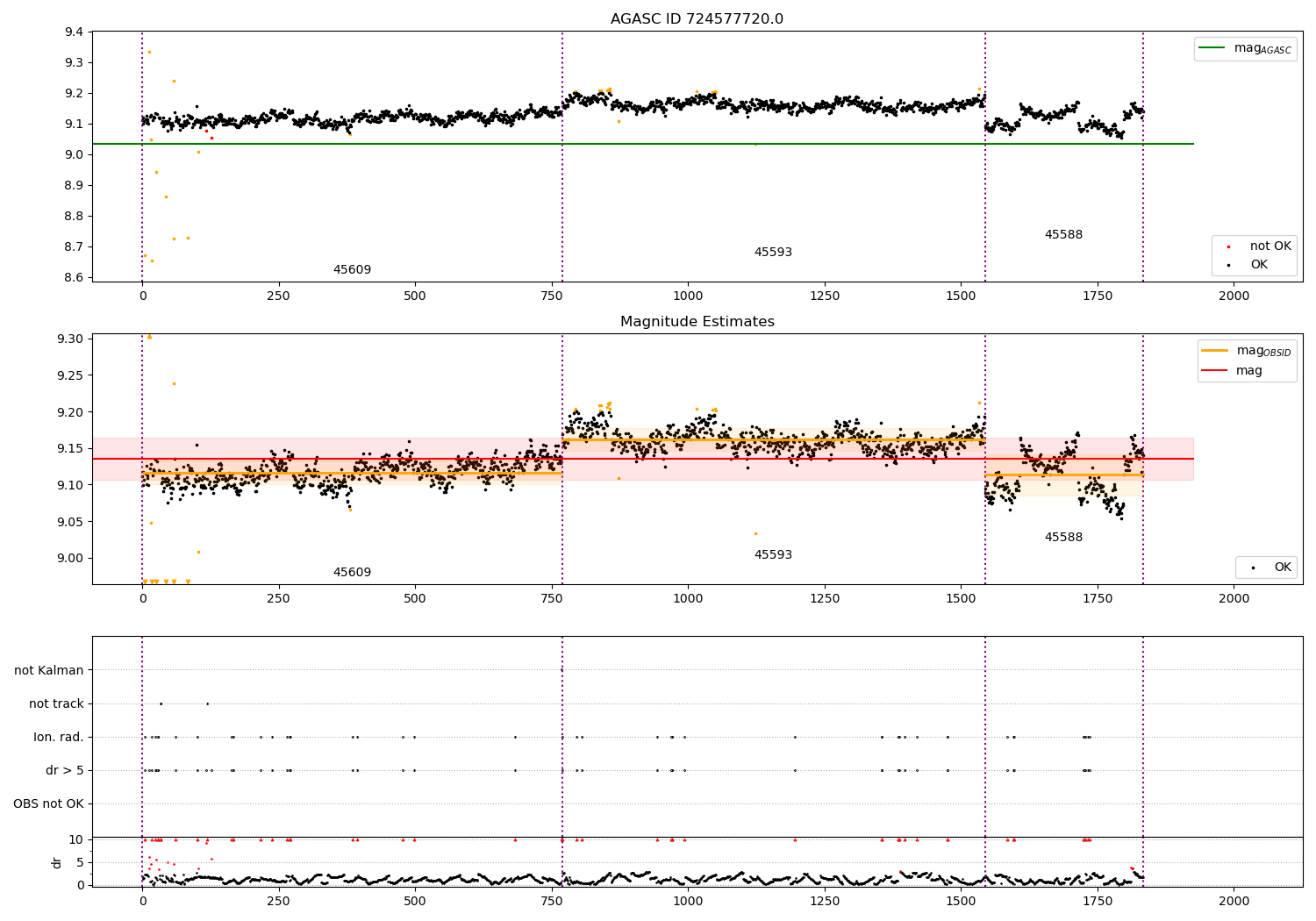1316x921 pixels.
Task: Click the '9.00' y-axis tick label
Action: point(71,559)
